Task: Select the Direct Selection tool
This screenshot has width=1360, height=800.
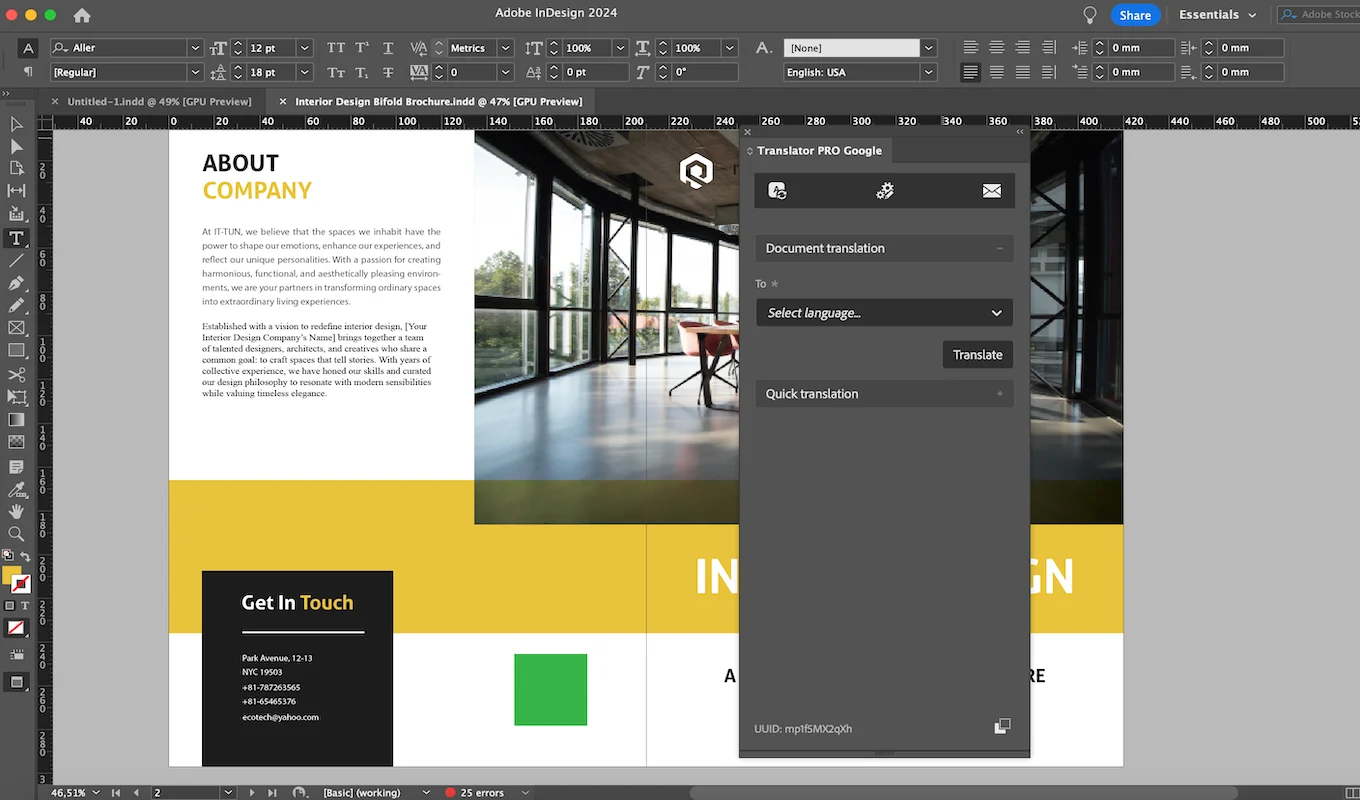Action: coord(16,146)
